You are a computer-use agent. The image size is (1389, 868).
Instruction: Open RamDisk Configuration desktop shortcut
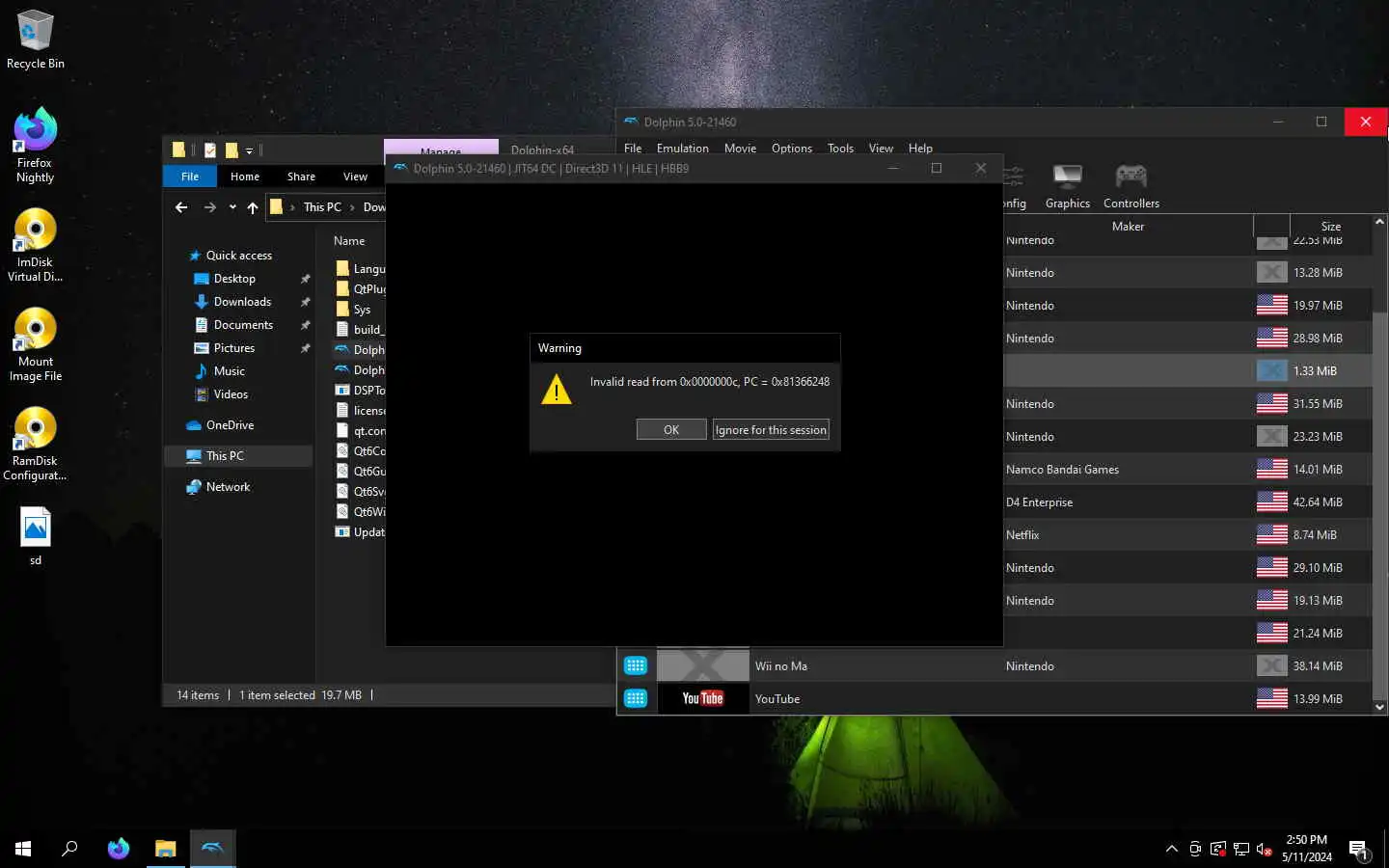point(35,444)
